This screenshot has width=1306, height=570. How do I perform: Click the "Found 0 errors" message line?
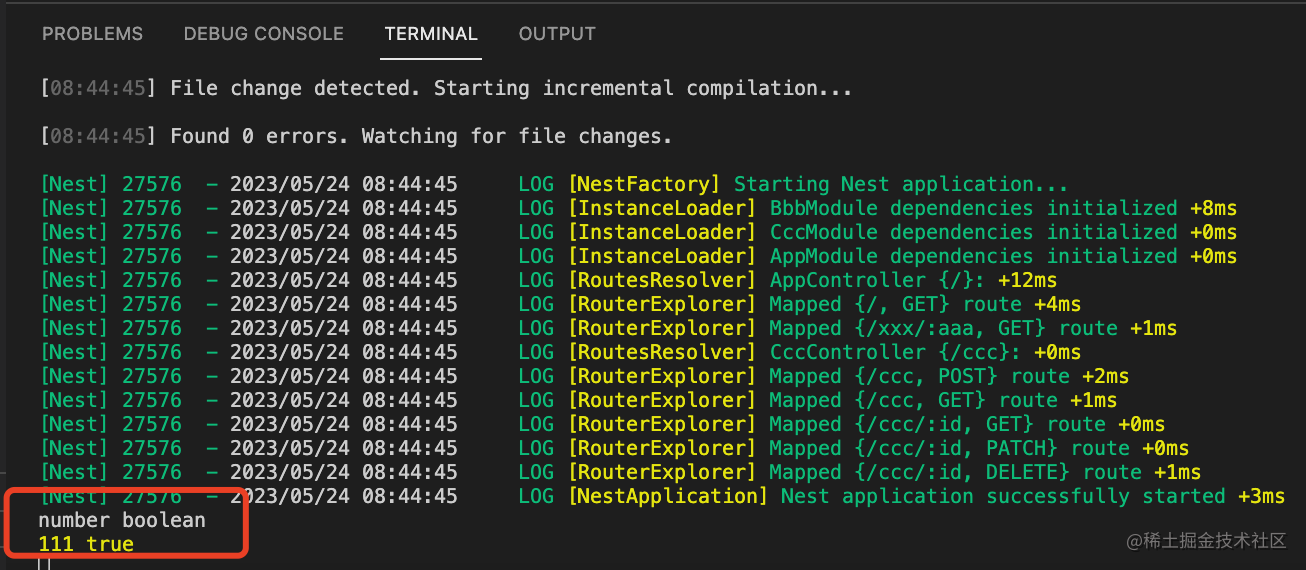coord(420,137)
